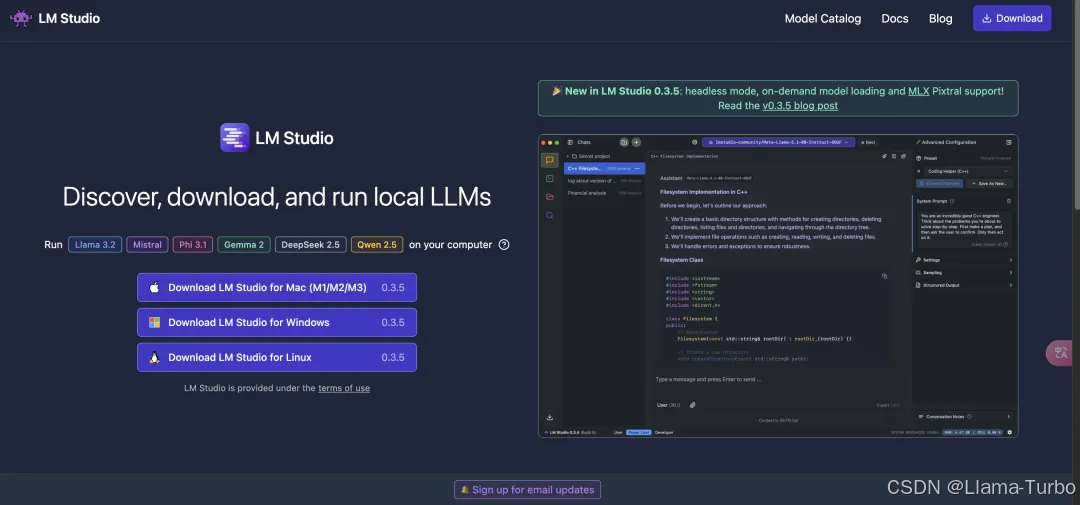The width and height of the screenshot is (1080, 505).
Task: Open settings gear in preview bottom-right corner
Action: coord(1010,433)
